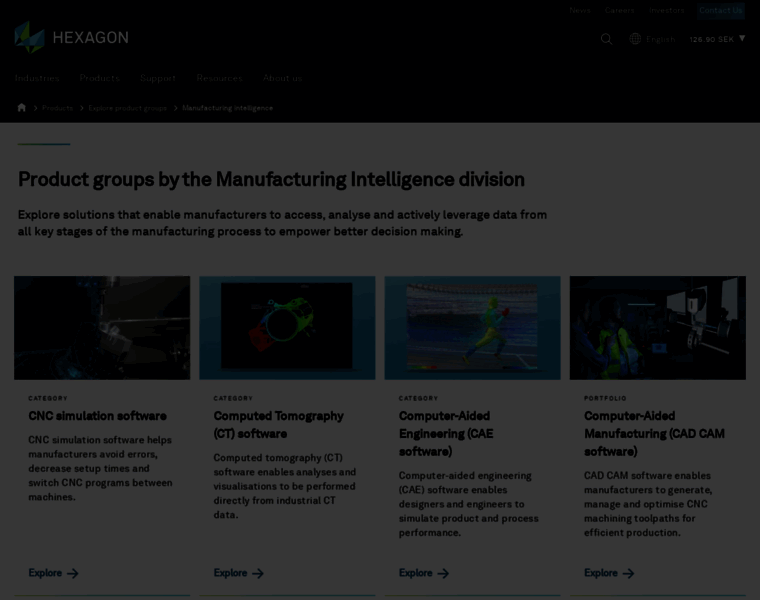The width and height of the screenshot is (760, 600).
Task: Open Computed Tomography software thumbnail image
Action: (x=287, y=328)
